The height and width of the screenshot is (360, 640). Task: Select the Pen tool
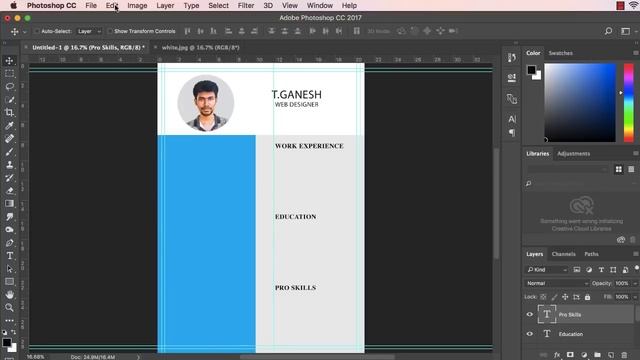click(x=9, y=243)
